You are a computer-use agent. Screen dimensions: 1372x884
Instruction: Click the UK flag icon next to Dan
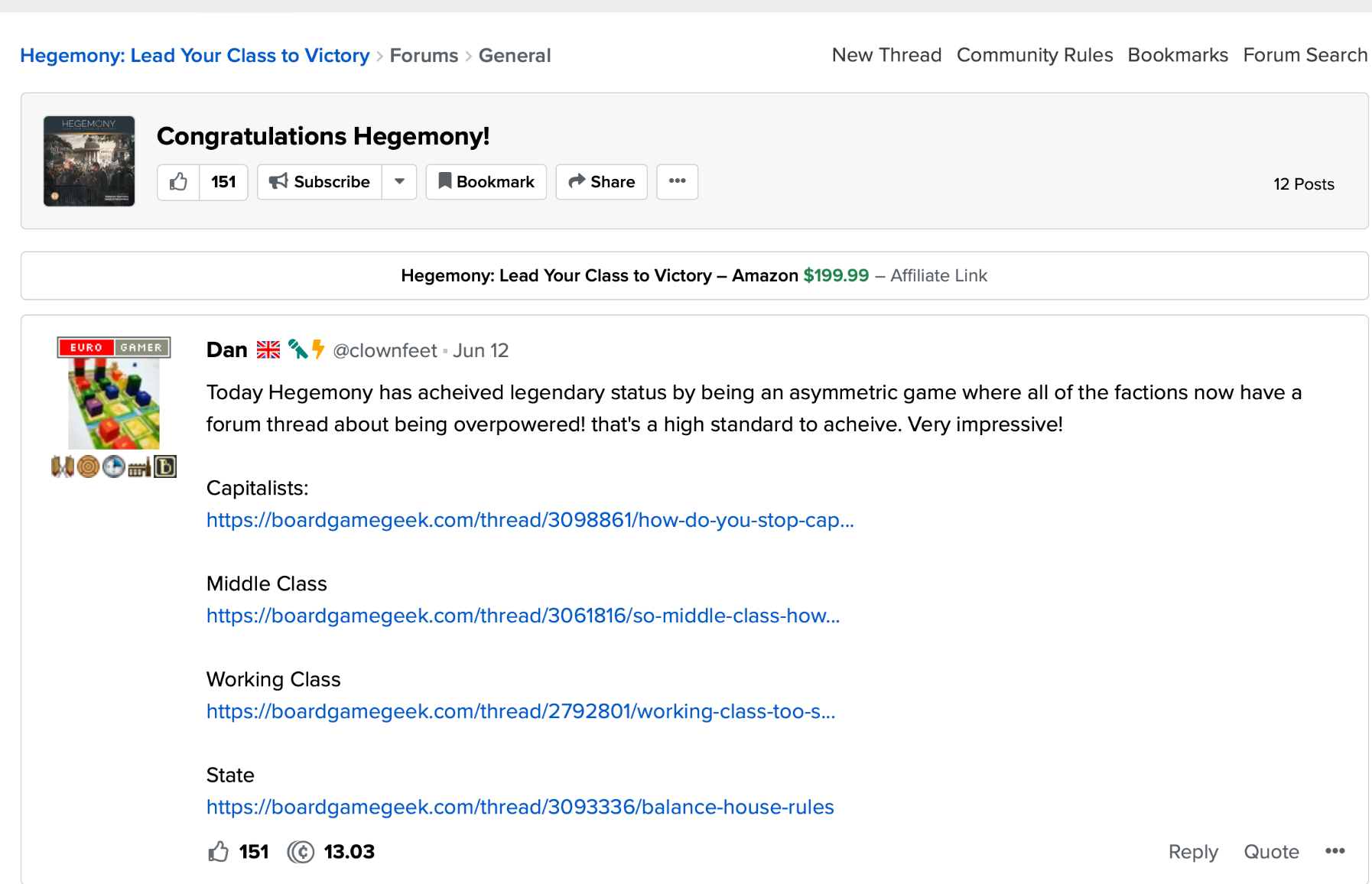(x=268, y=349)
